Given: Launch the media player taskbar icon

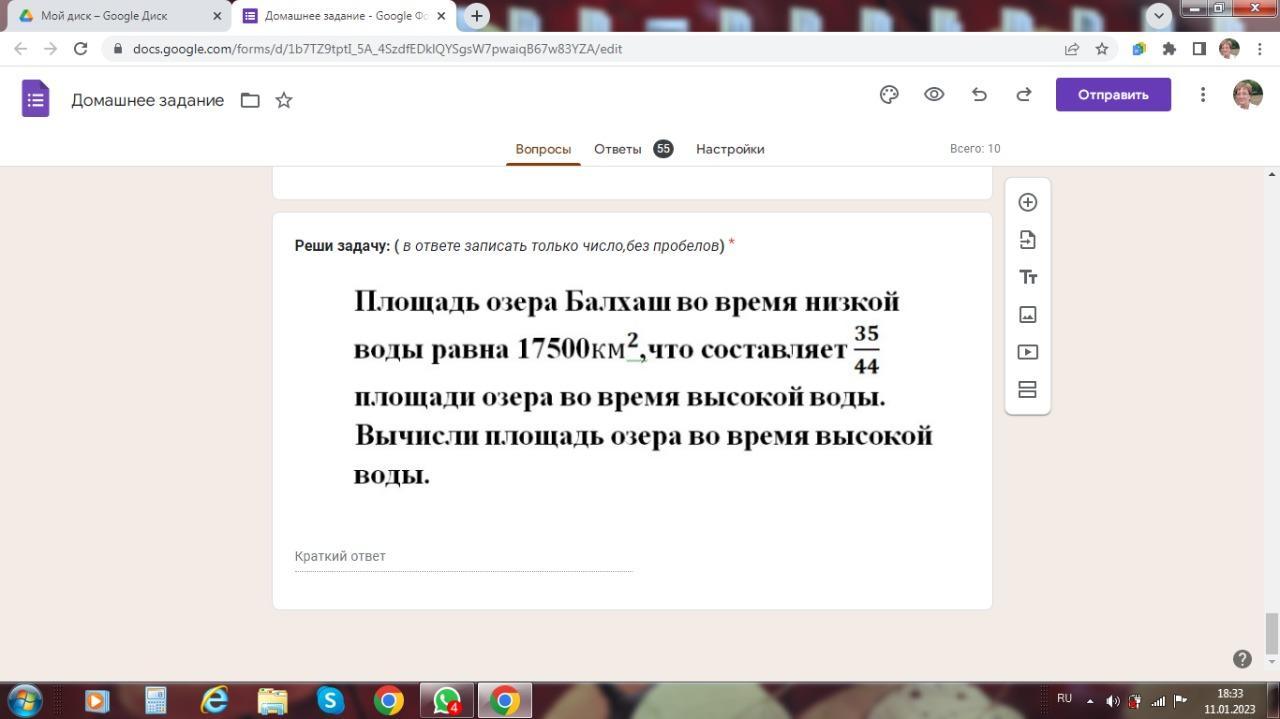Looking at the screenshot, I should coord(97,701).
